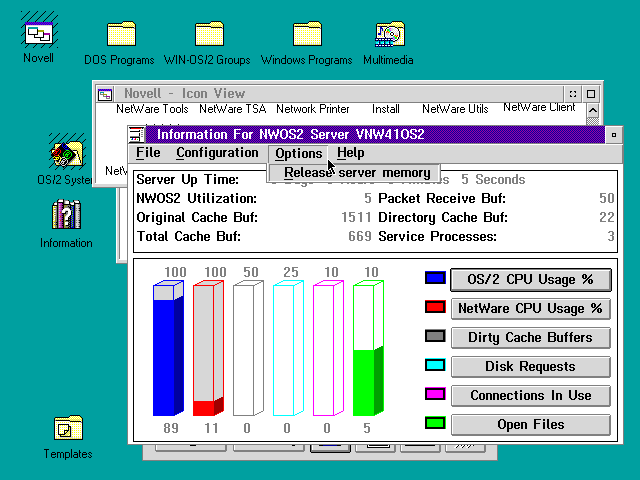640x480 pixels.
Task: Click the red NetWare CPU color swatch
Action: tap(435, 307)
